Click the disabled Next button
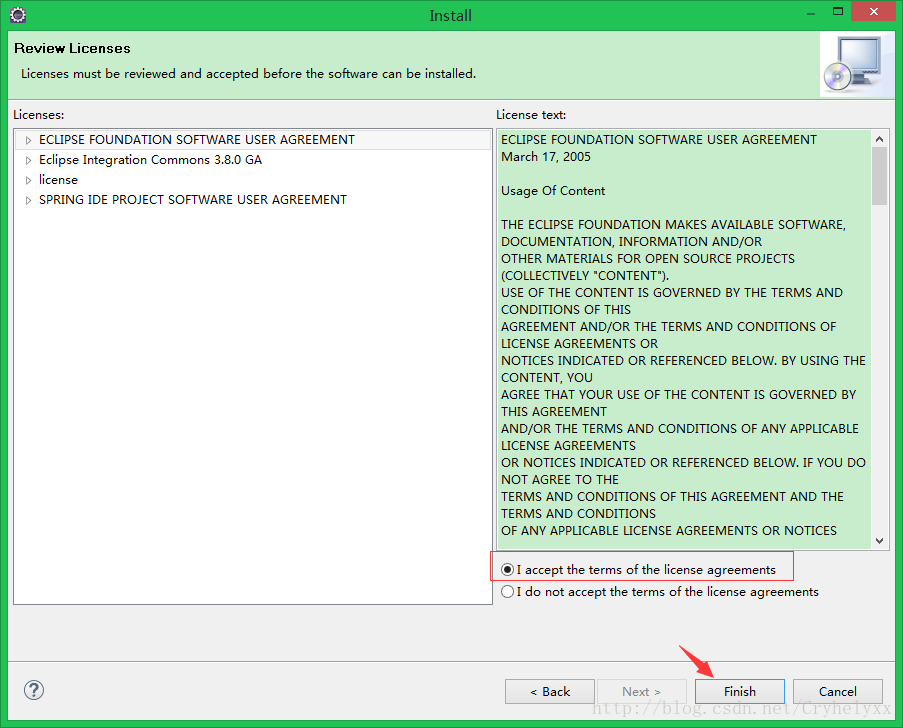The width and height of the screenshot is (903, 728). point(642,691)
